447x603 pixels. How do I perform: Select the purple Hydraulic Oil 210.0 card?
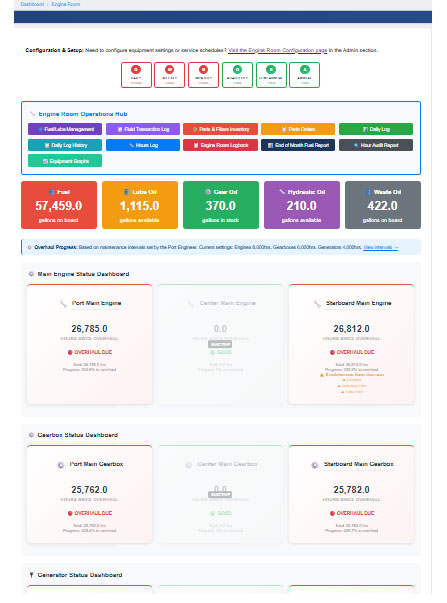[302, 205]
